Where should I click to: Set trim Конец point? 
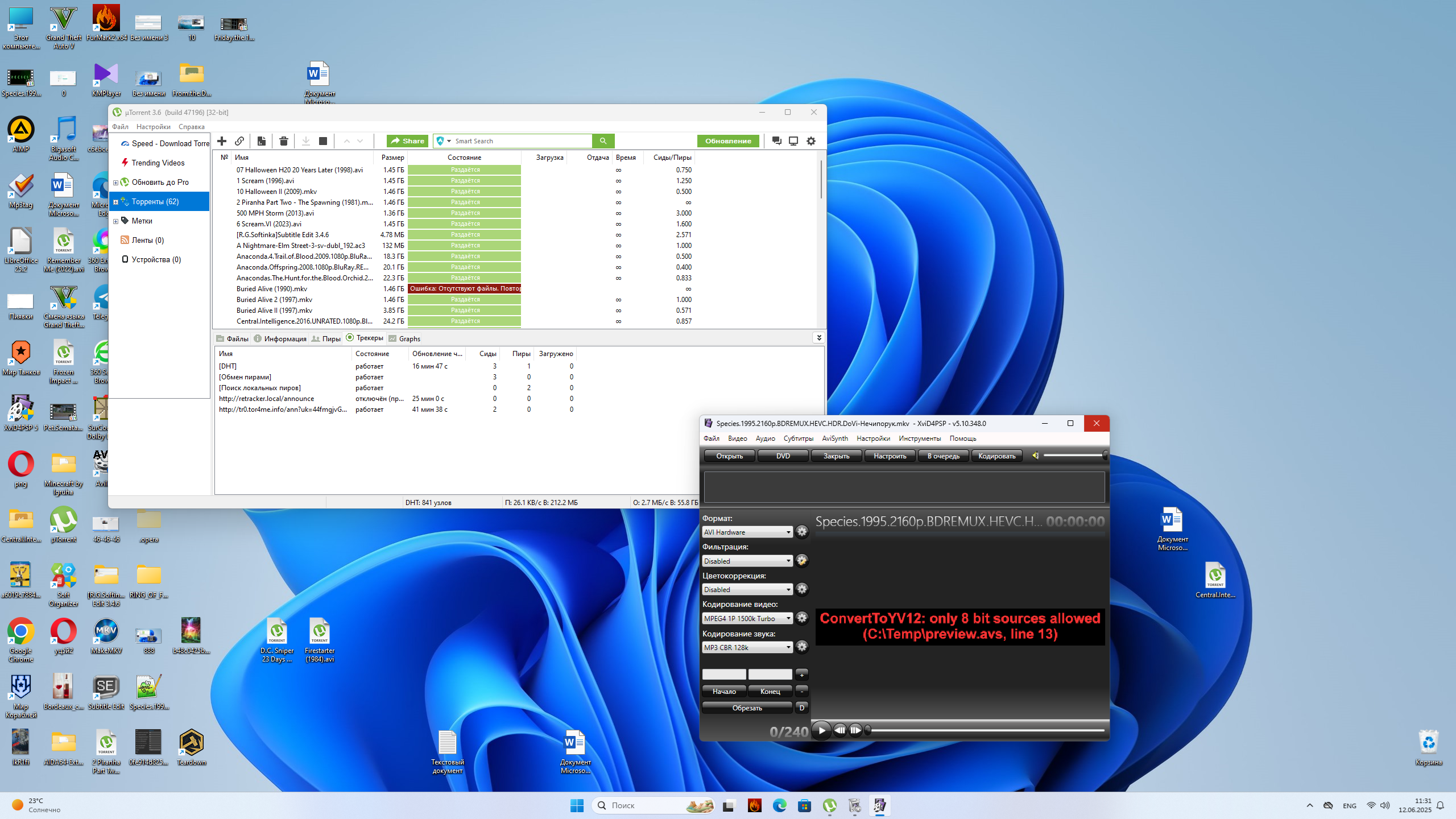pos(770,691)
